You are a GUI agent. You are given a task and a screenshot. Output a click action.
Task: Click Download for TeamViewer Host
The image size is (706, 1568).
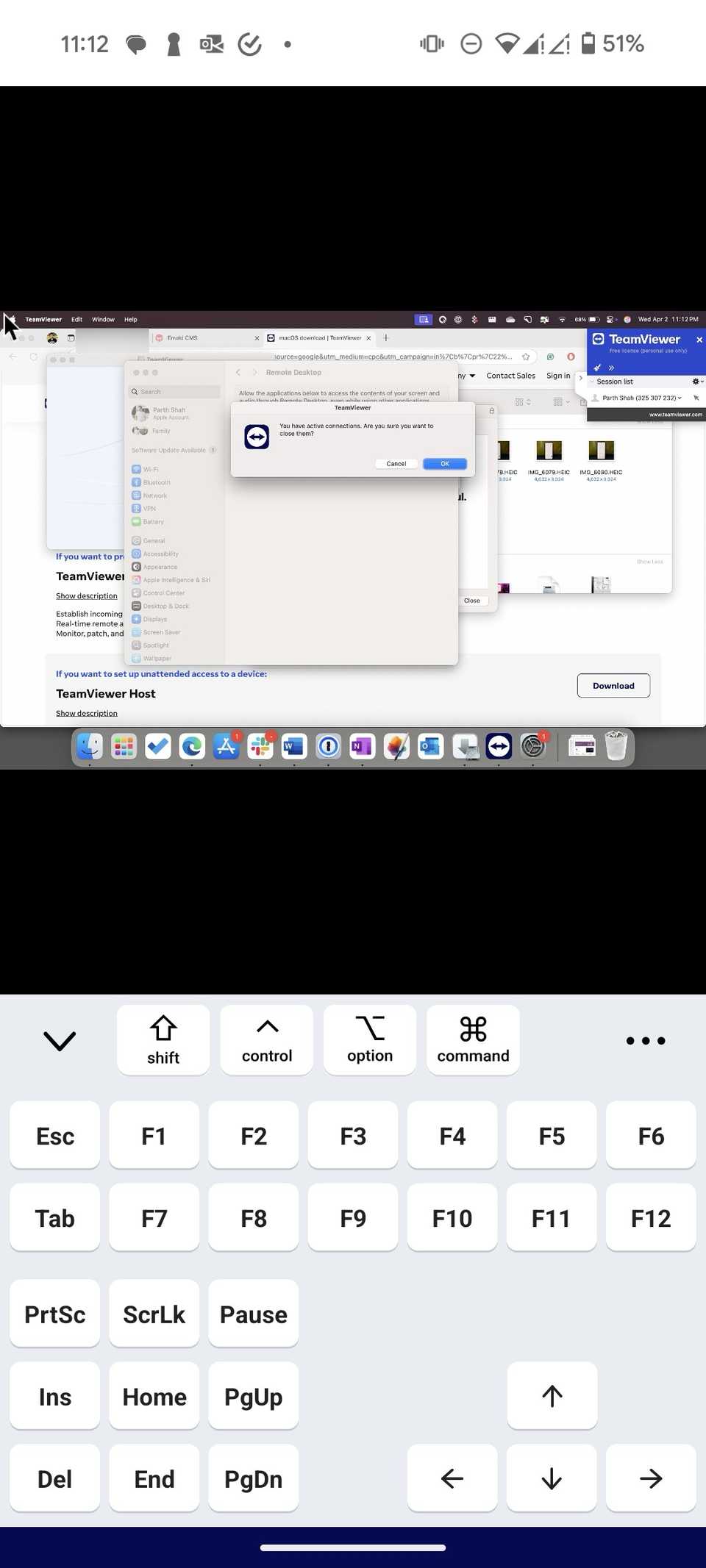pos(613,686)
